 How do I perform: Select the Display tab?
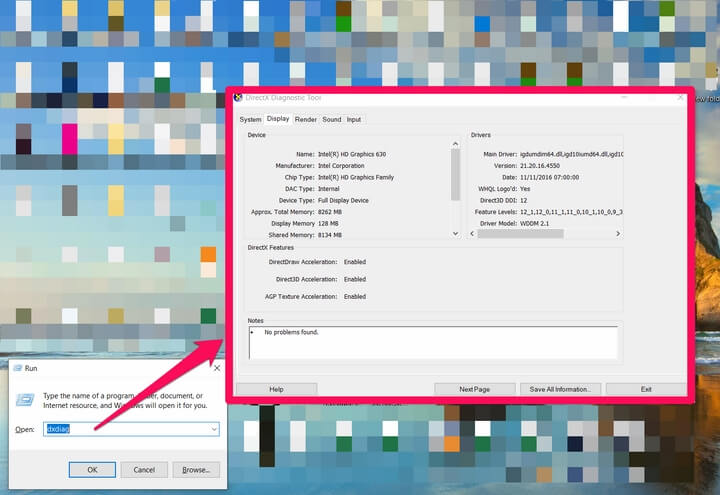pyautogui.click(x=278, y=118)
